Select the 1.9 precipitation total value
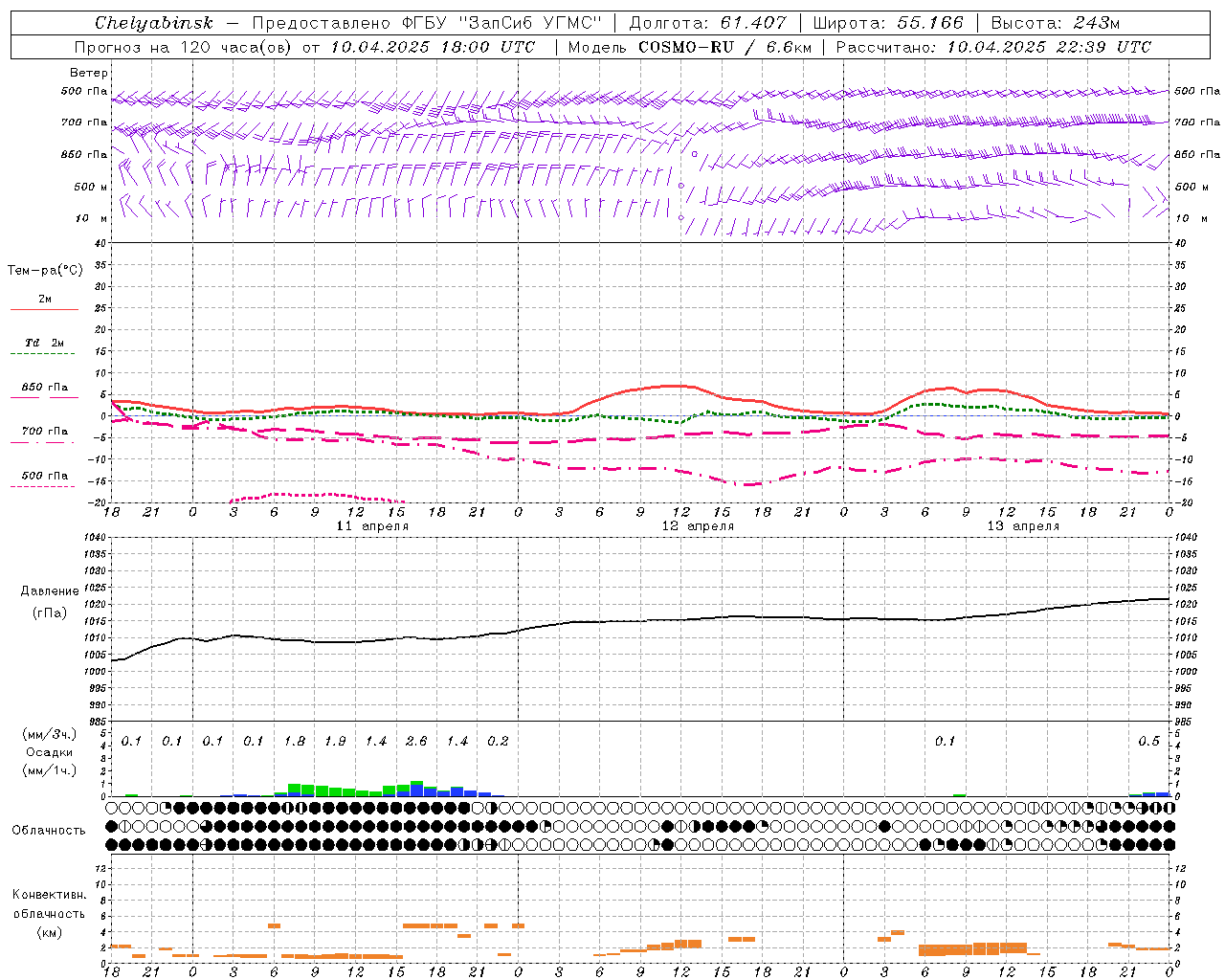The width and height of the screenshot is (1225, 980). [x=335, y=742]
